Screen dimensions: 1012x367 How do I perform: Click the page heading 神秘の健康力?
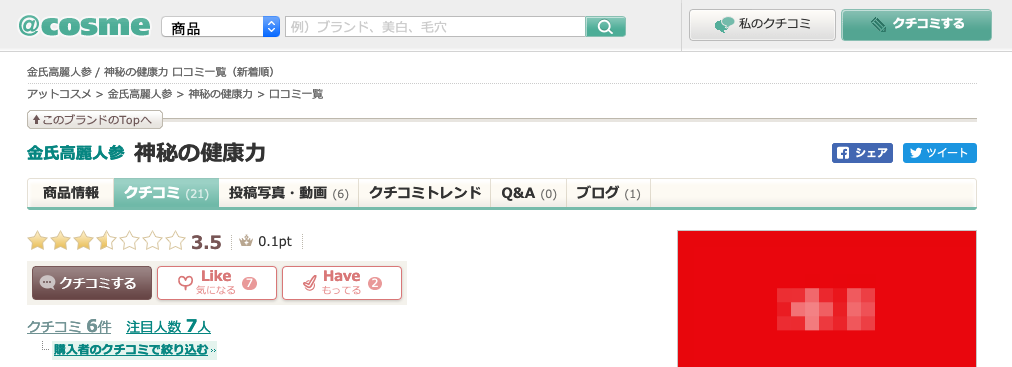(199, 153)
